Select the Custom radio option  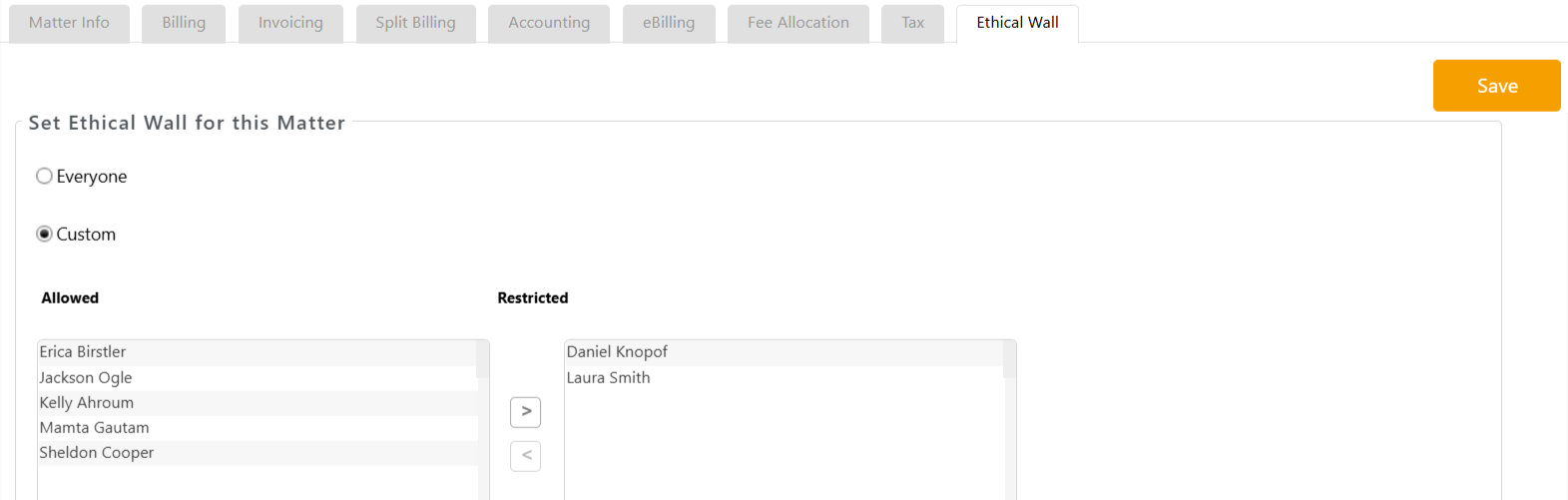tap(44, 235)
